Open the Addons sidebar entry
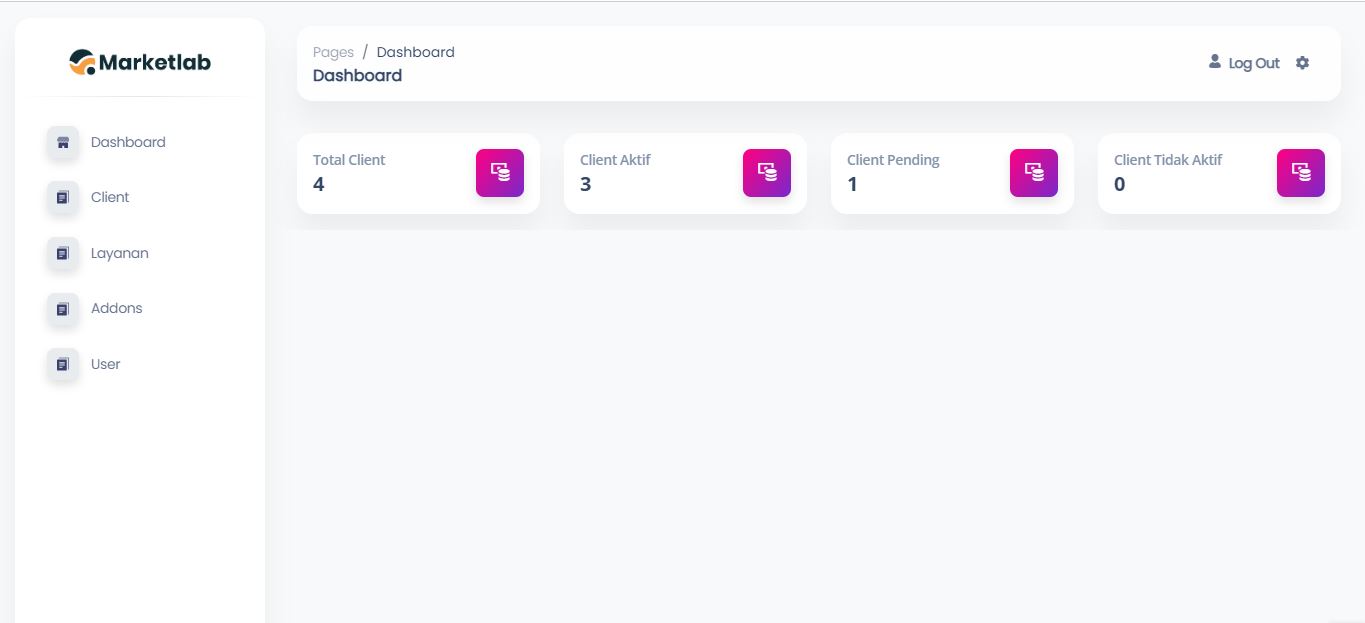The width and height of the screenshot is (1365, 623). click(x=117, y=309)
